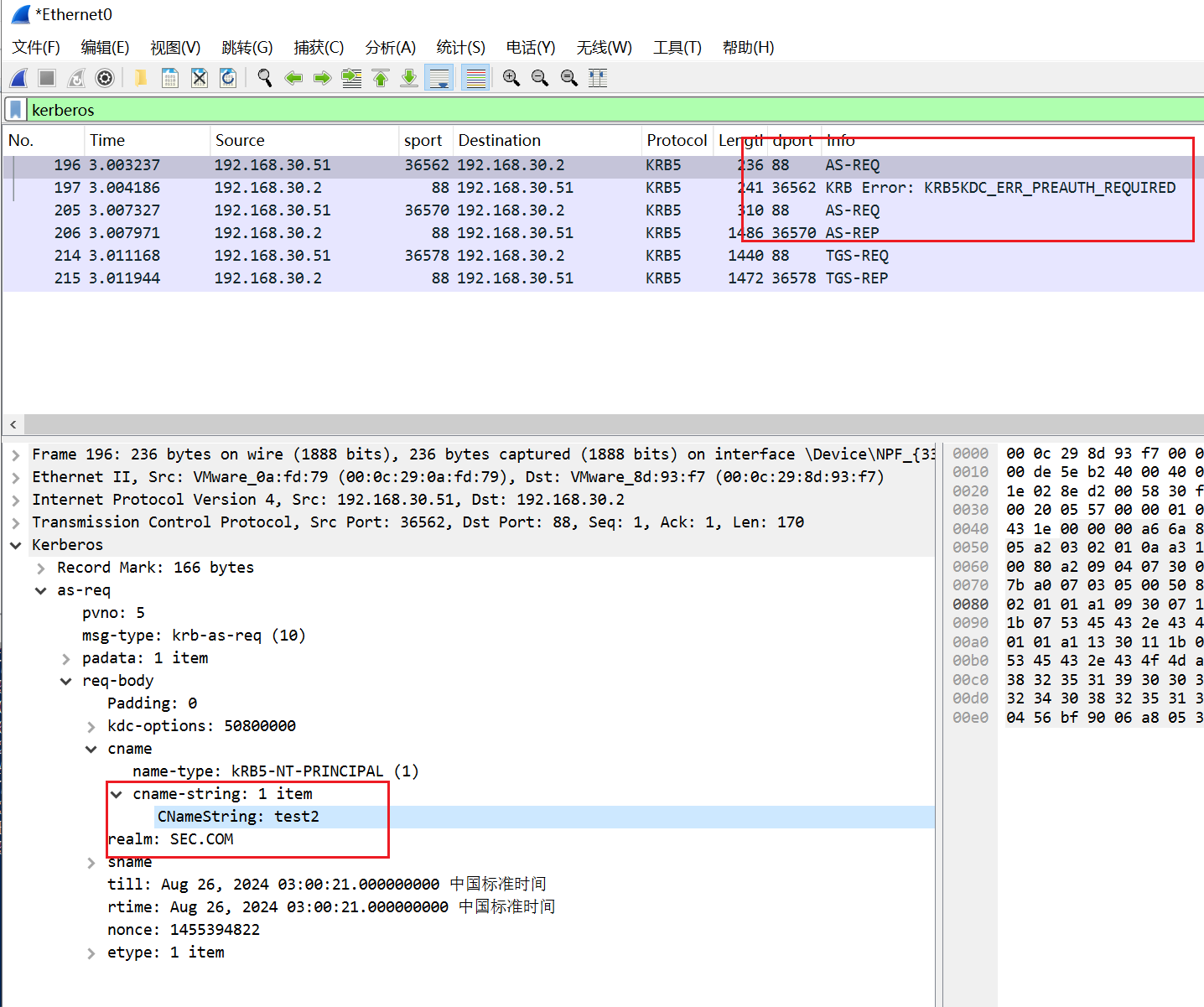Screen dimensions: 1204x1007
Task: Stop capturing packets using the square icon
Action: coord(47,78)
